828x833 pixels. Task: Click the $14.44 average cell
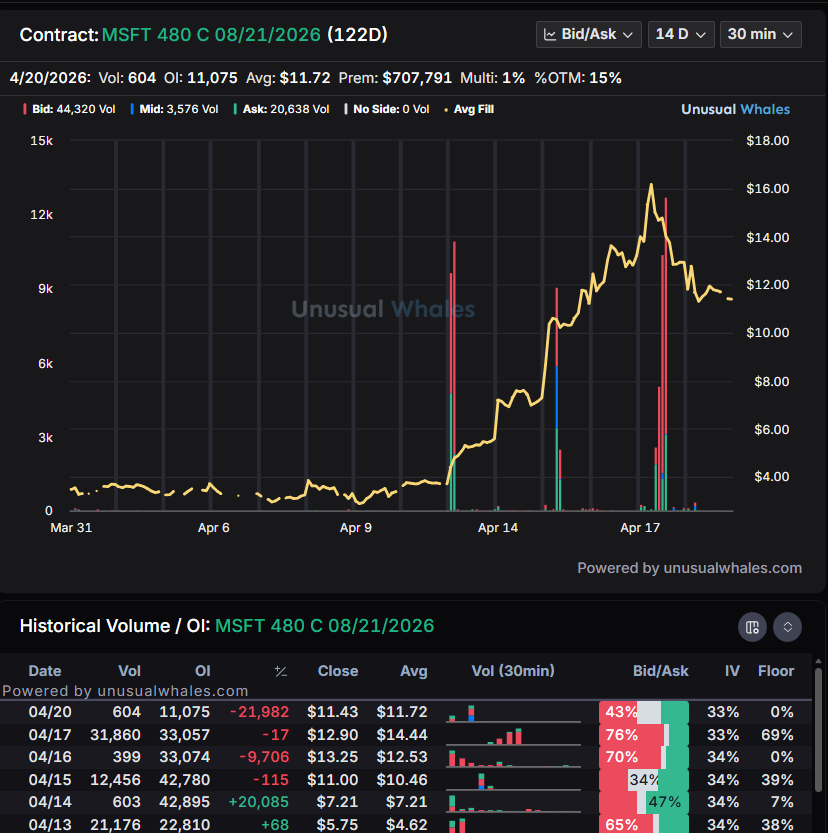coord(402,735)
